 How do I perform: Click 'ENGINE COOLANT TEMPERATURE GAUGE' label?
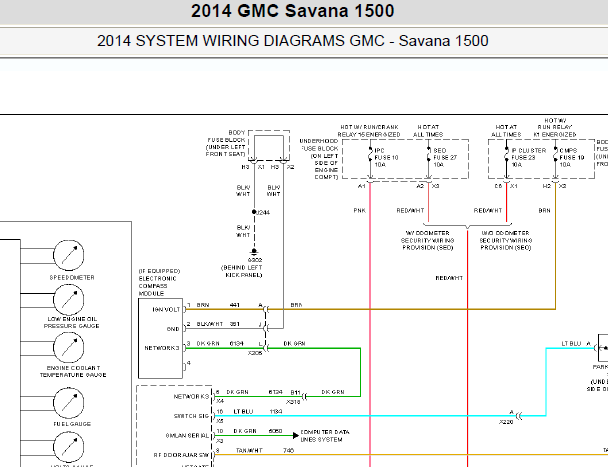[73, 371]
